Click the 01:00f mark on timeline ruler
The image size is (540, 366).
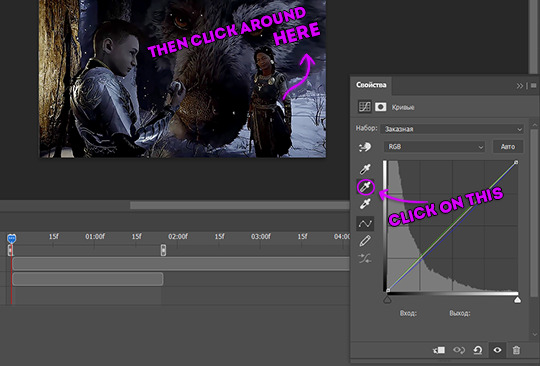pyautogui.click(x=95, y=237)
